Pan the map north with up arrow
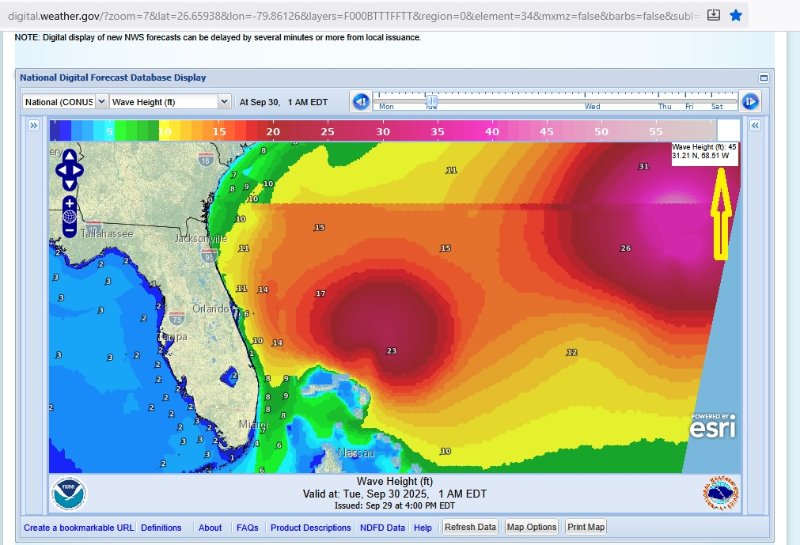800x545 pixels. (69, 156)
